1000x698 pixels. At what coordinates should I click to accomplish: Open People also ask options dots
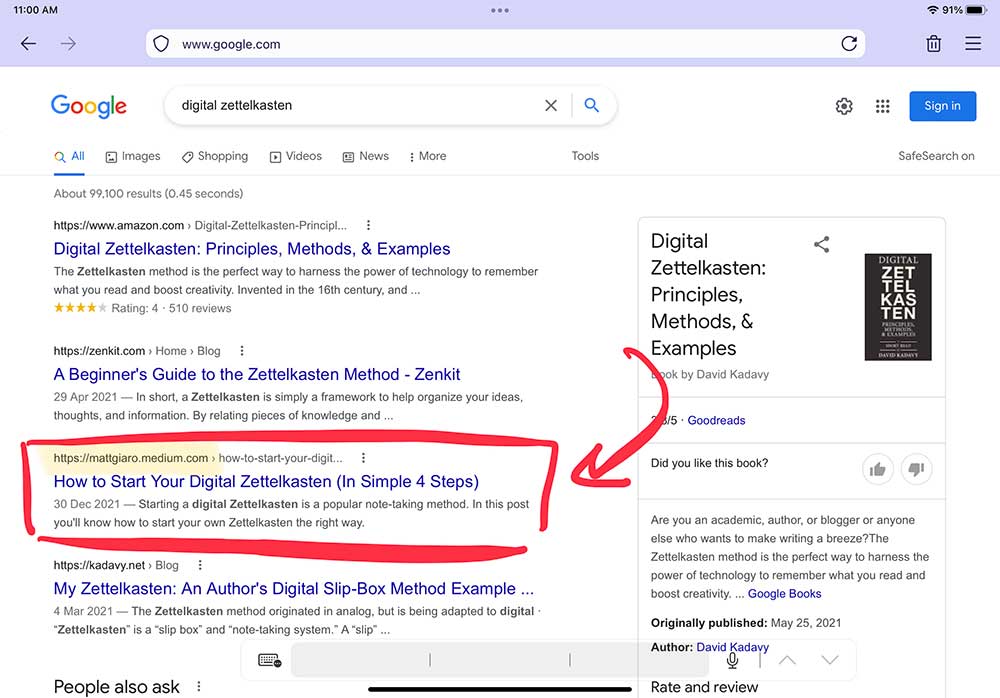(x=199, y=687)
